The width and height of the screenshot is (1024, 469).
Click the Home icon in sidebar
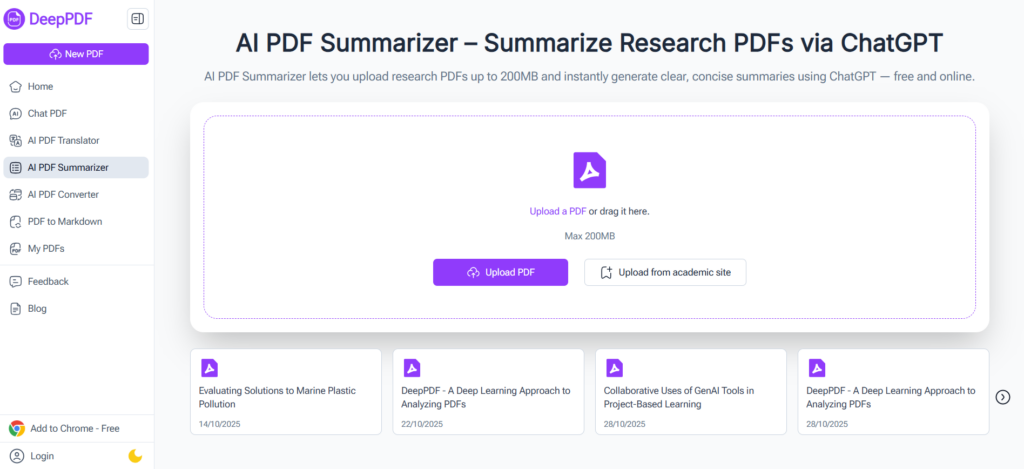tap(16, 86)
